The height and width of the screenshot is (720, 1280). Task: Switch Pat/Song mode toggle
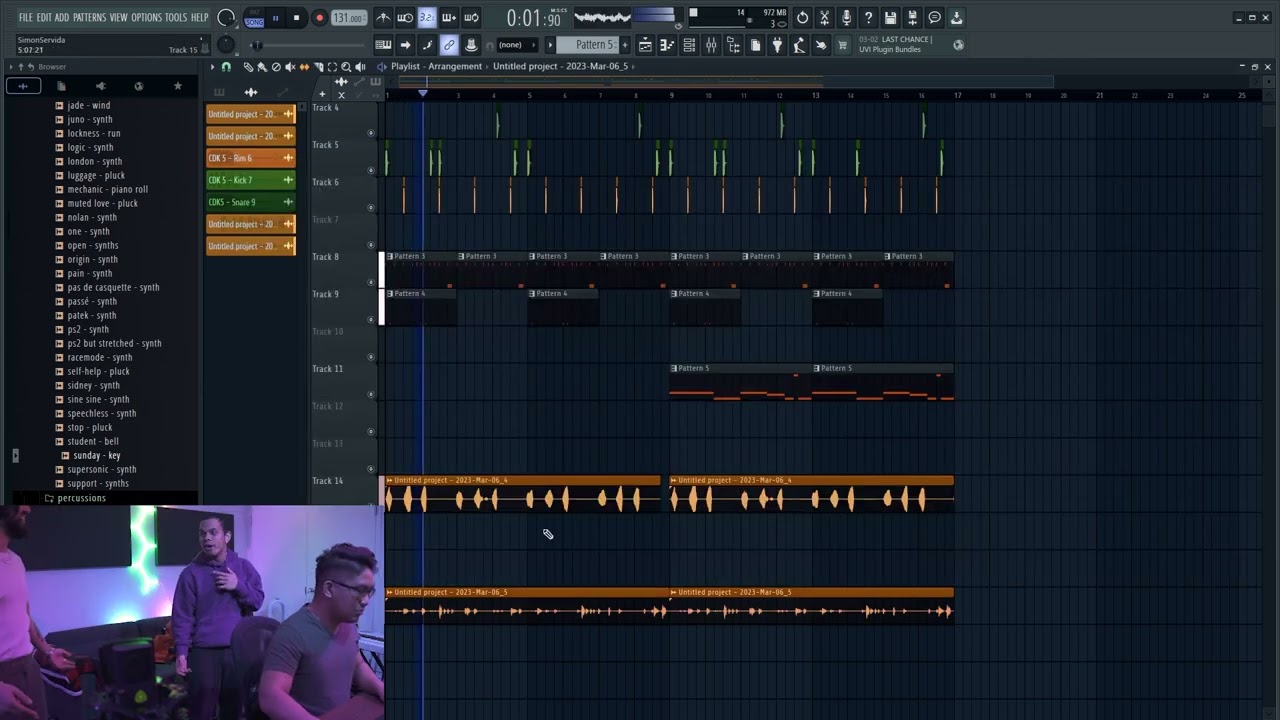[x=254, y=17]
